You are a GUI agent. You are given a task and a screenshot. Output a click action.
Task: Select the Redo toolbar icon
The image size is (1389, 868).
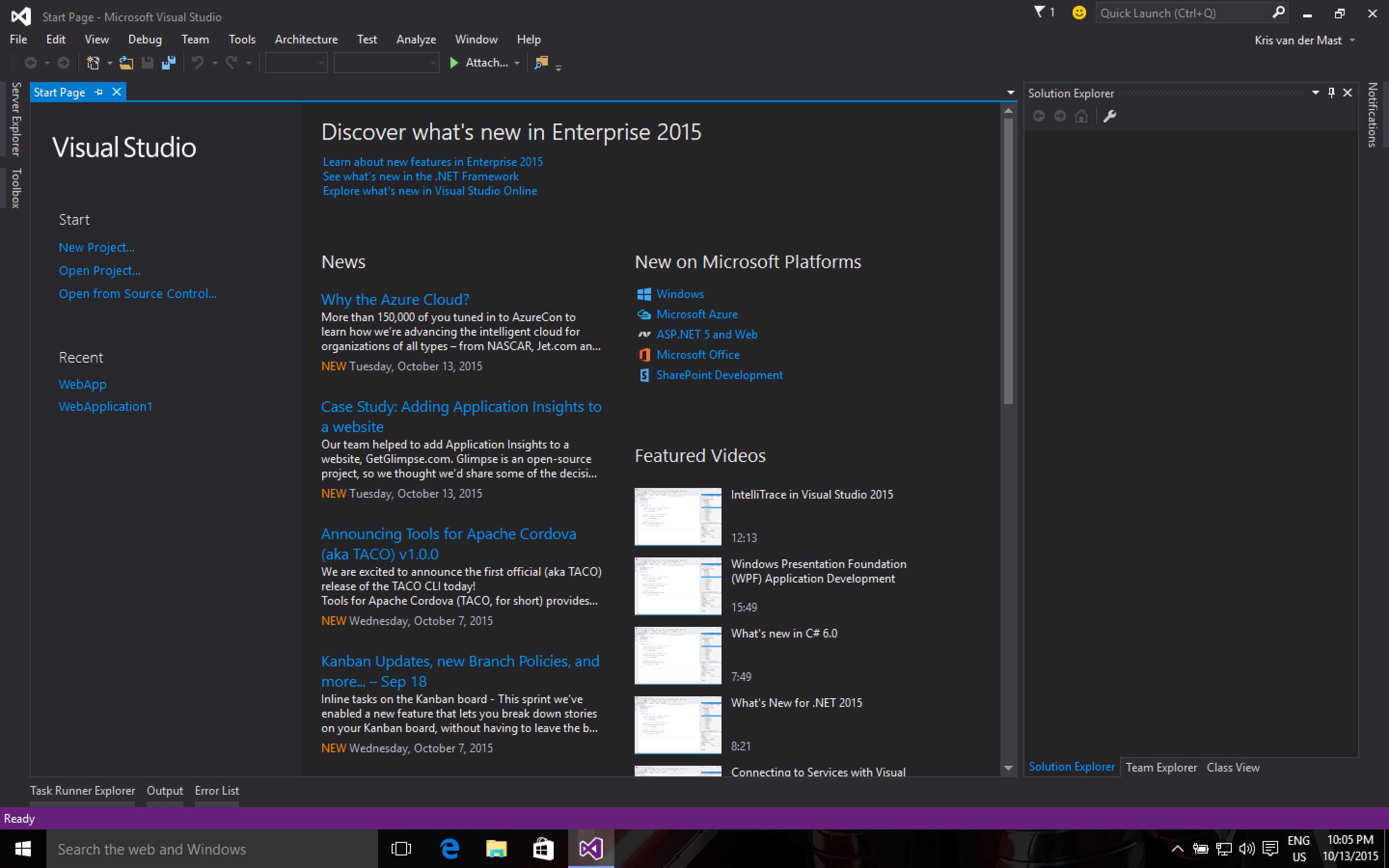pos(231,63)
